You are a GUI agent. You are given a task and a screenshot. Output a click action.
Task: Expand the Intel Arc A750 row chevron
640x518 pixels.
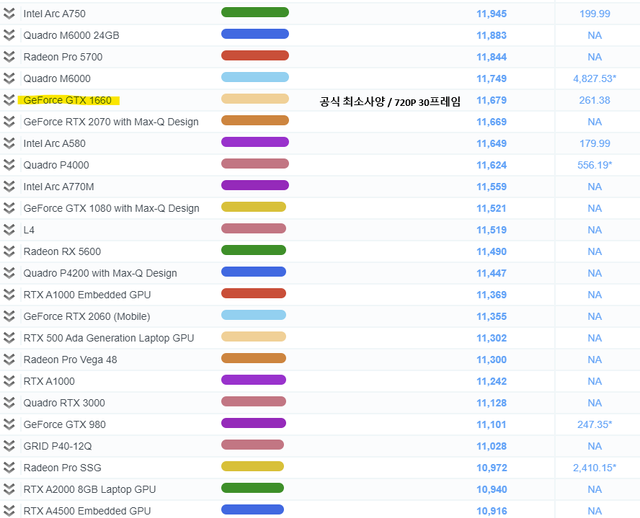[x=10, y=13]
